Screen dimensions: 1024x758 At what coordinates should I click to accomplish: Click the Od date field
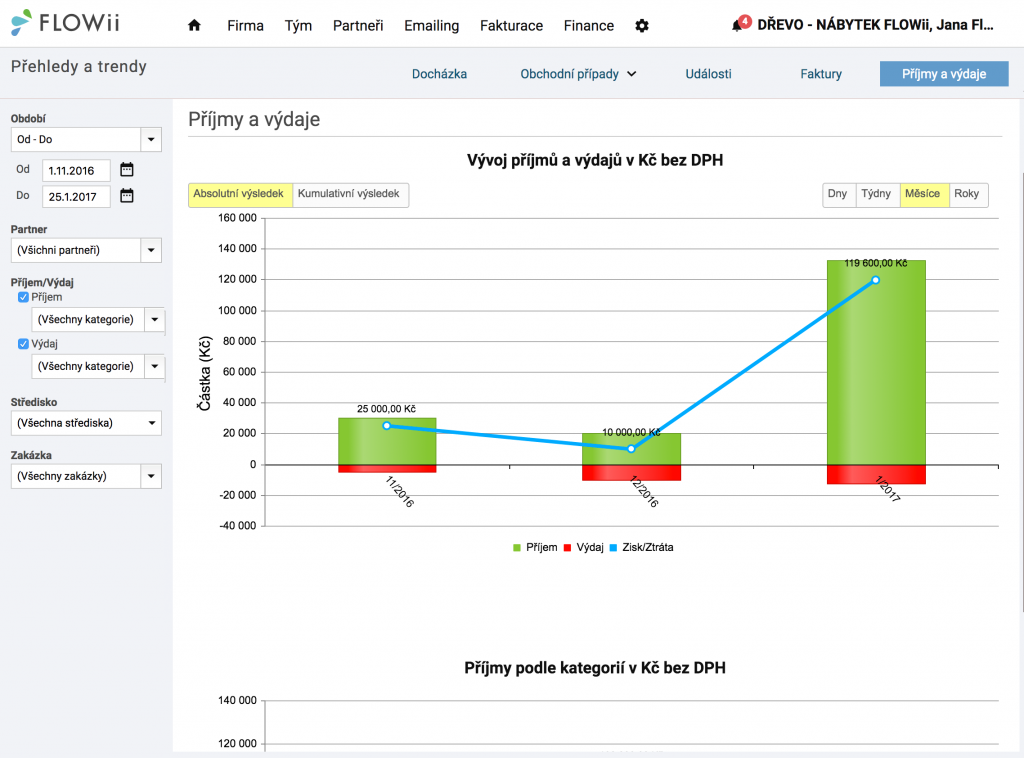pos(76,170)
